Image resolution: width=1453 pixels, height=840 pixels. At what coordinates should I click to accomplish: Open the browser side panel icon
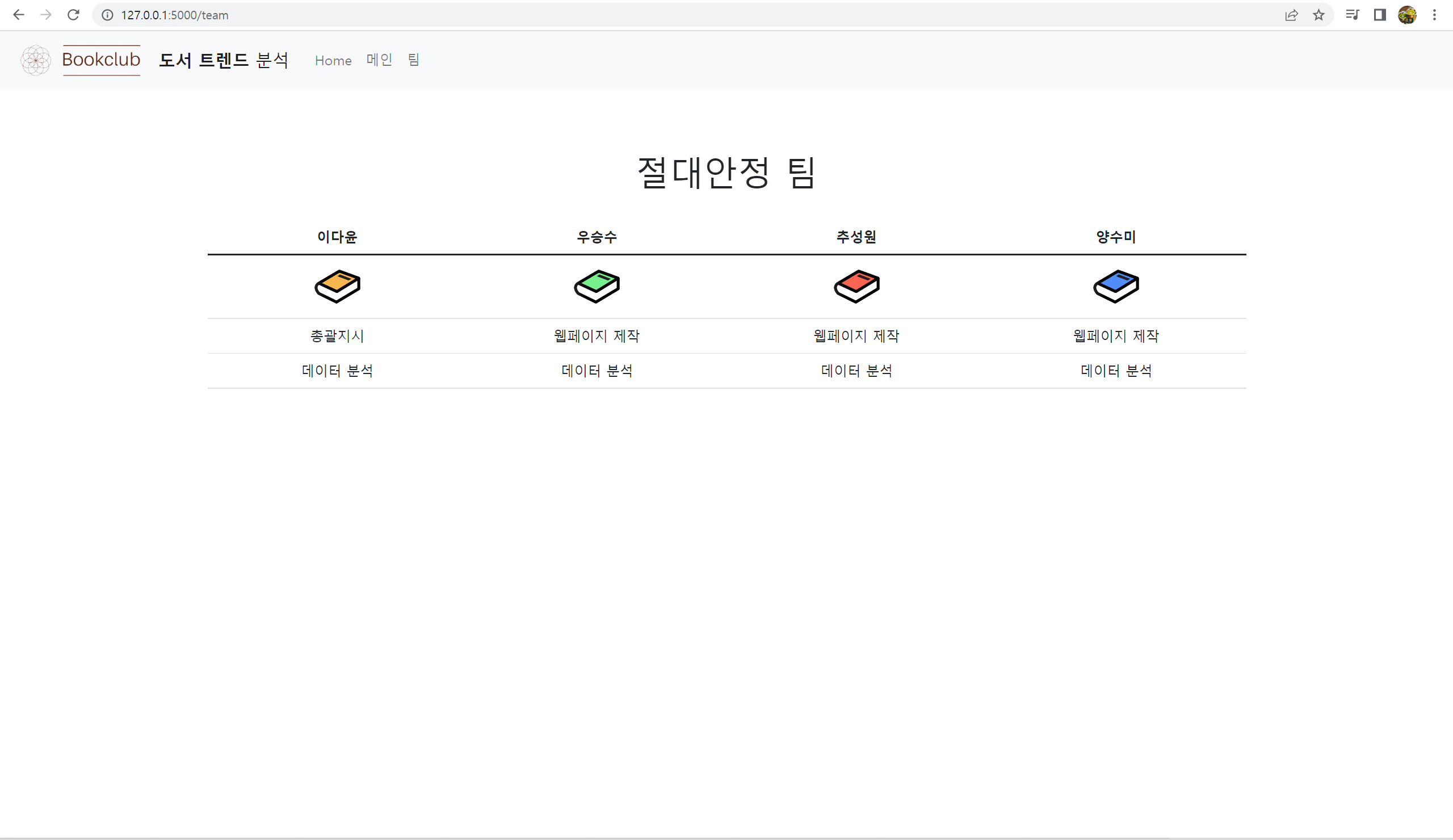[x=1379, y=14]
